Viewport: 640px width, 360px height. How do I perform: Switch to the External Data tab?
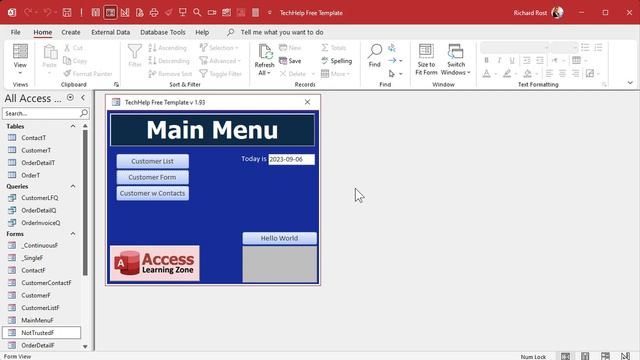click(111, 32)
